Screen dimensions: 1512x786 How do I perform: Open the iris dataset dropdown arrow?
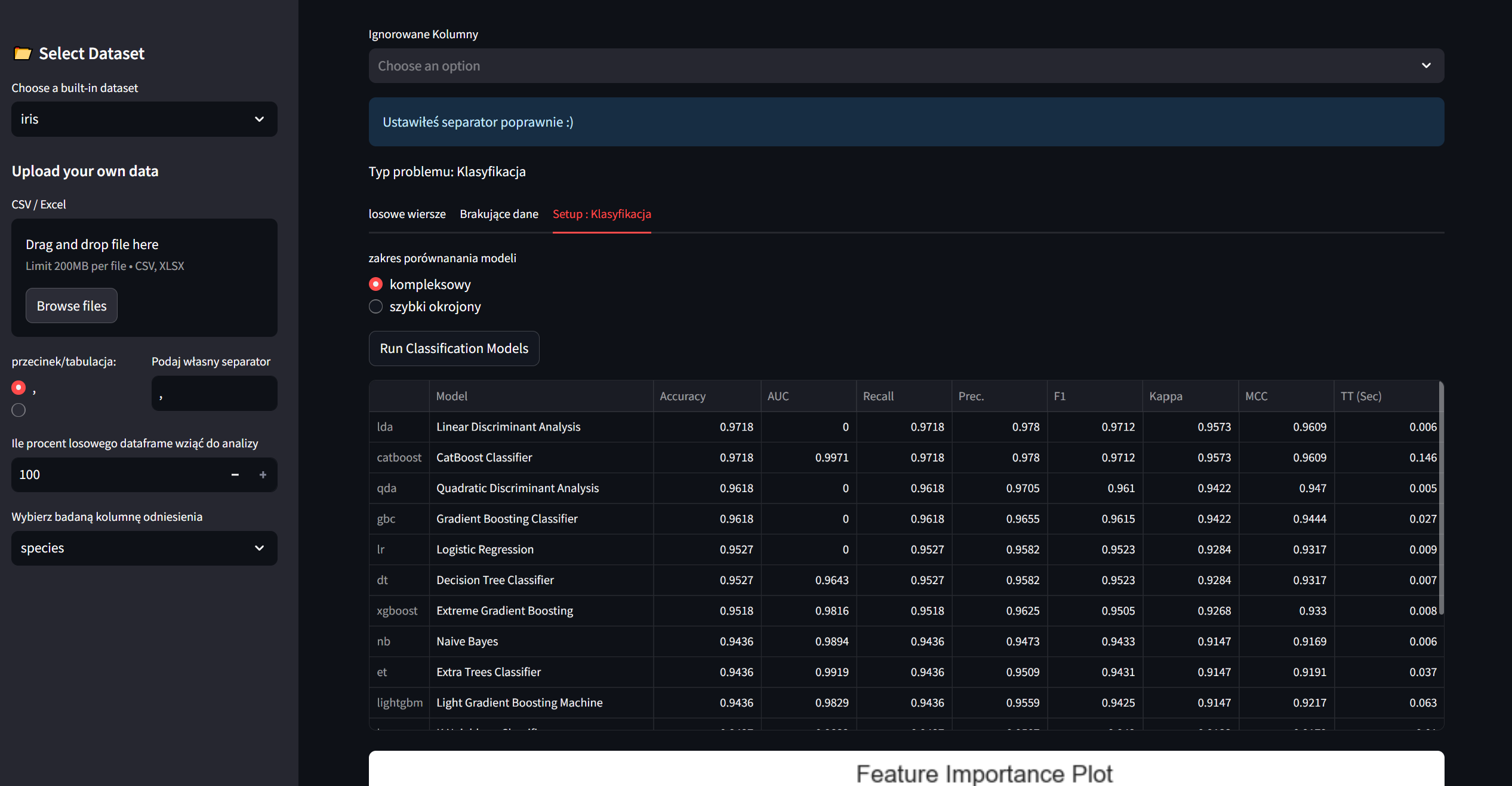coord(259,119)
